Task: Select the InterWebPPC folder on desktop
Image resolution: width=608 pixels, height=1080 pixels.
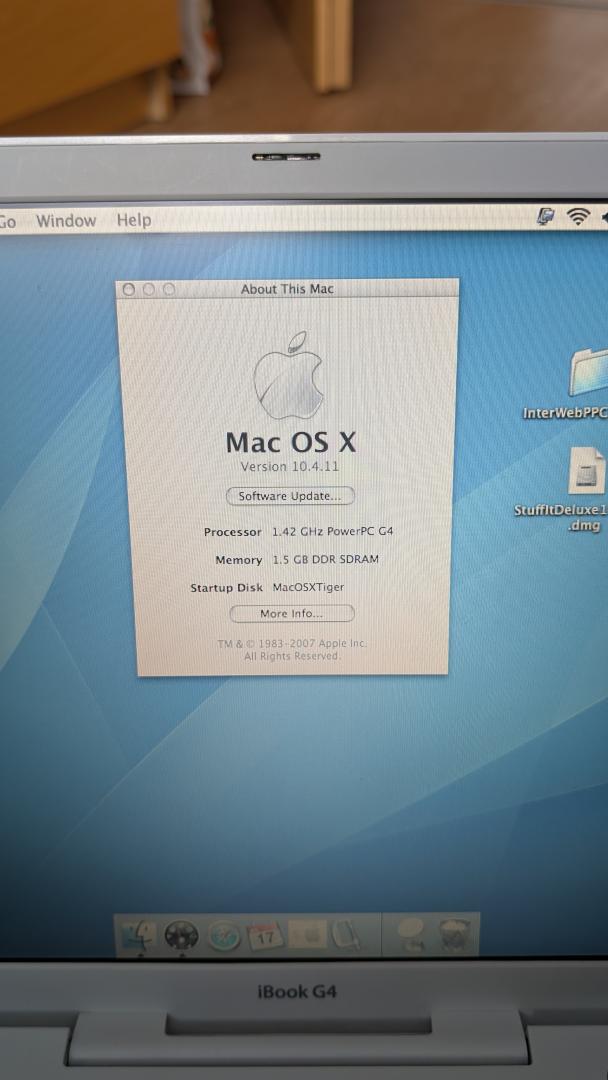Action: (x=589, y=373)
